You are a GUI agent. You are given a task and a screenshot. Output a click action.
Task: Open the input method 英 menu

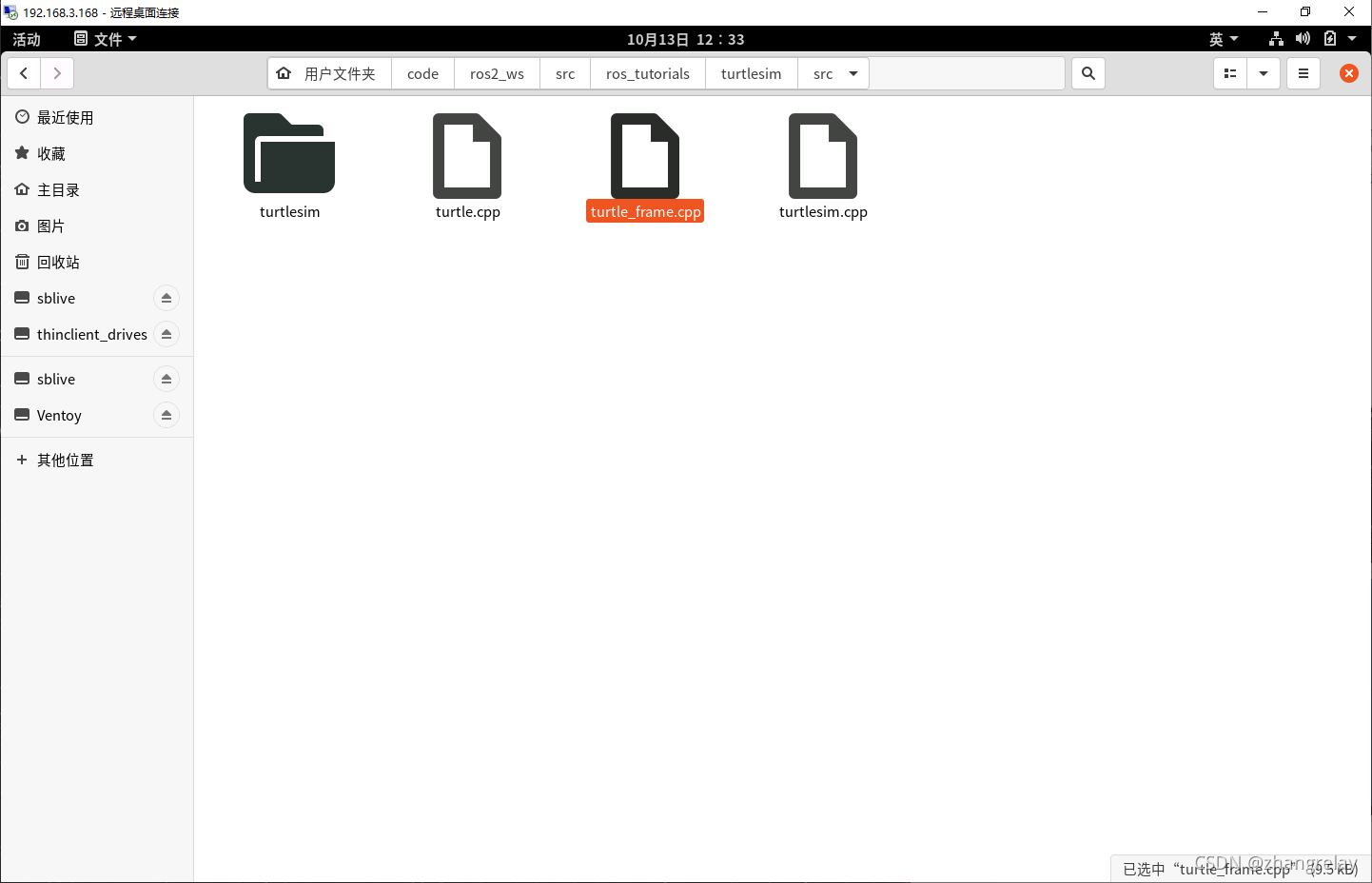(1224, 39)
